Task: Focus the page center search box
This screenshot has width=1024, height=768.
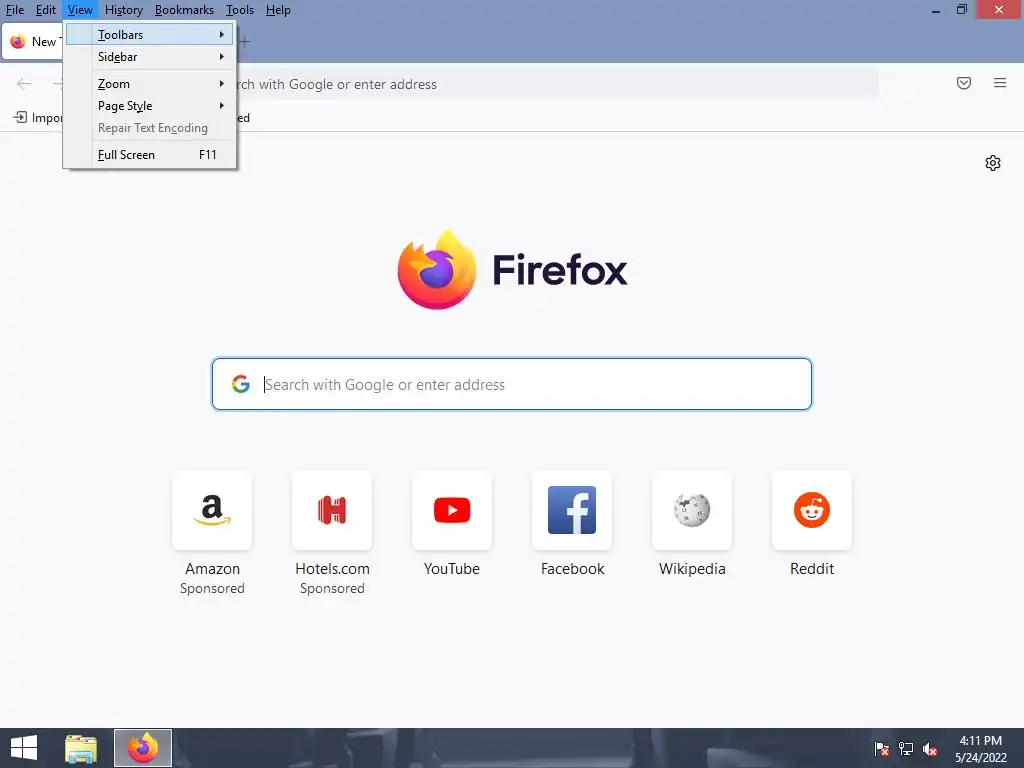Action: point(511,384)
